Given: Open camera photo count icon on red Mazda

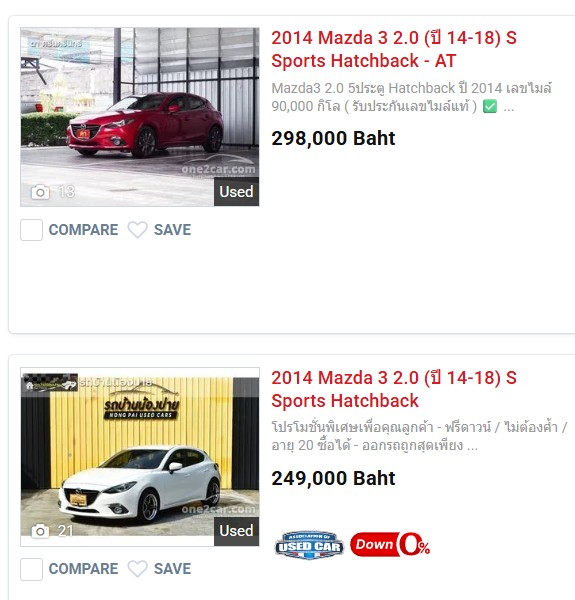Looking at the screenshot, I should coord(40,192).
